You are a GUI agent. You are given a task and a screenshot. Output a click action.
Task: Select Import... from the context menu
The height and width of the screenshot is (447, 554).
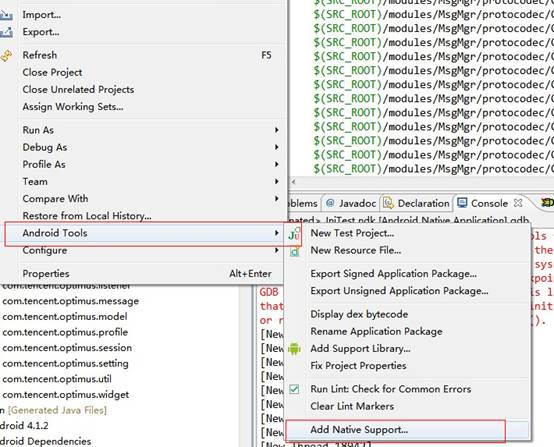[x=143, y=15]
